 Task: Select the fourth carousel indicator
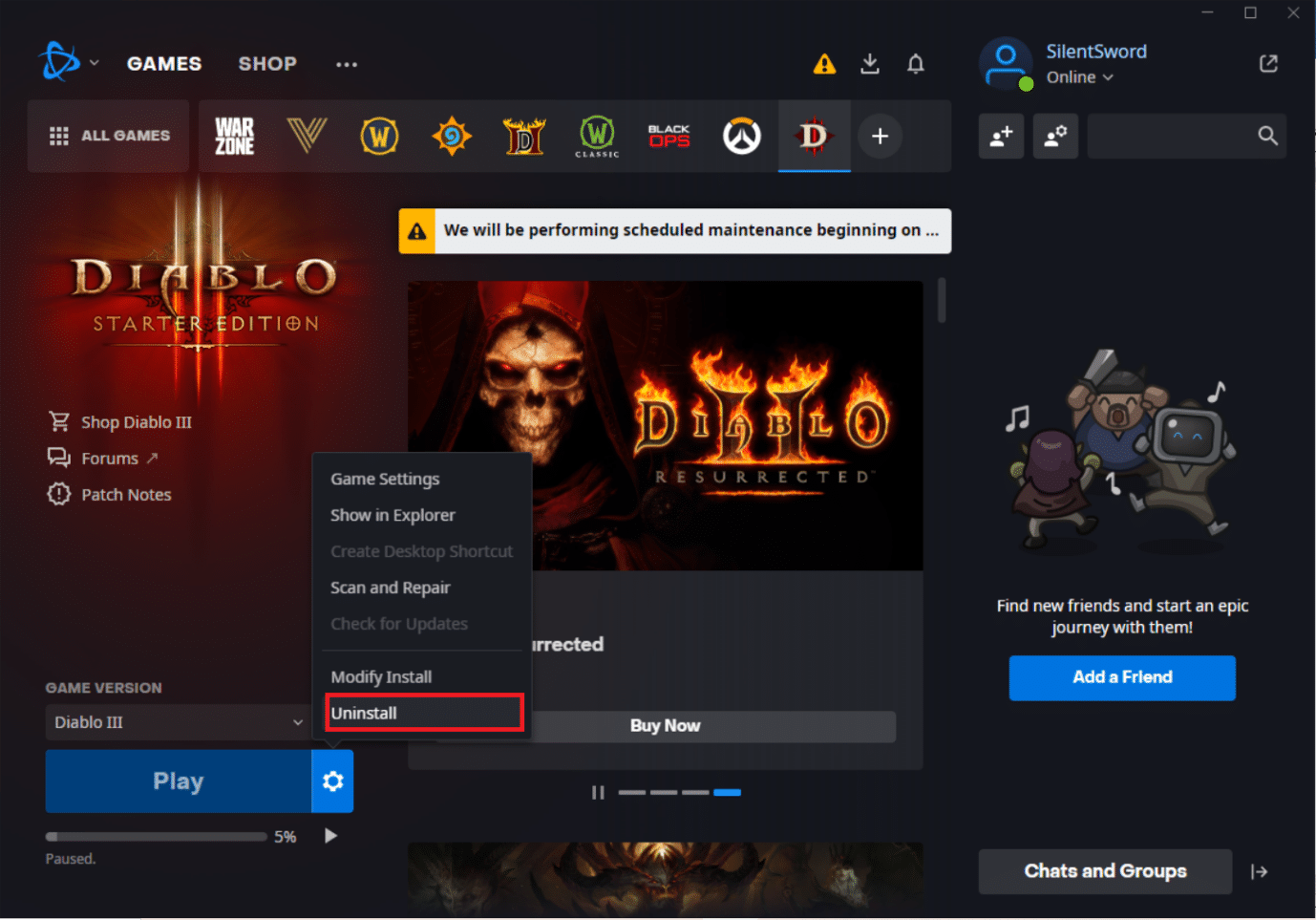coord(728,792)
